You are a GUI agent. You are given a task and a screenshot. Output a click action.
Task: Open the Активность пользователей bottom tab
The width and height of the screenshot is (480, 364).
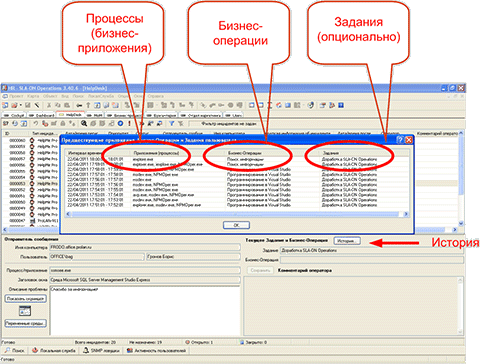pyautogui.click(x=157, y=350)
